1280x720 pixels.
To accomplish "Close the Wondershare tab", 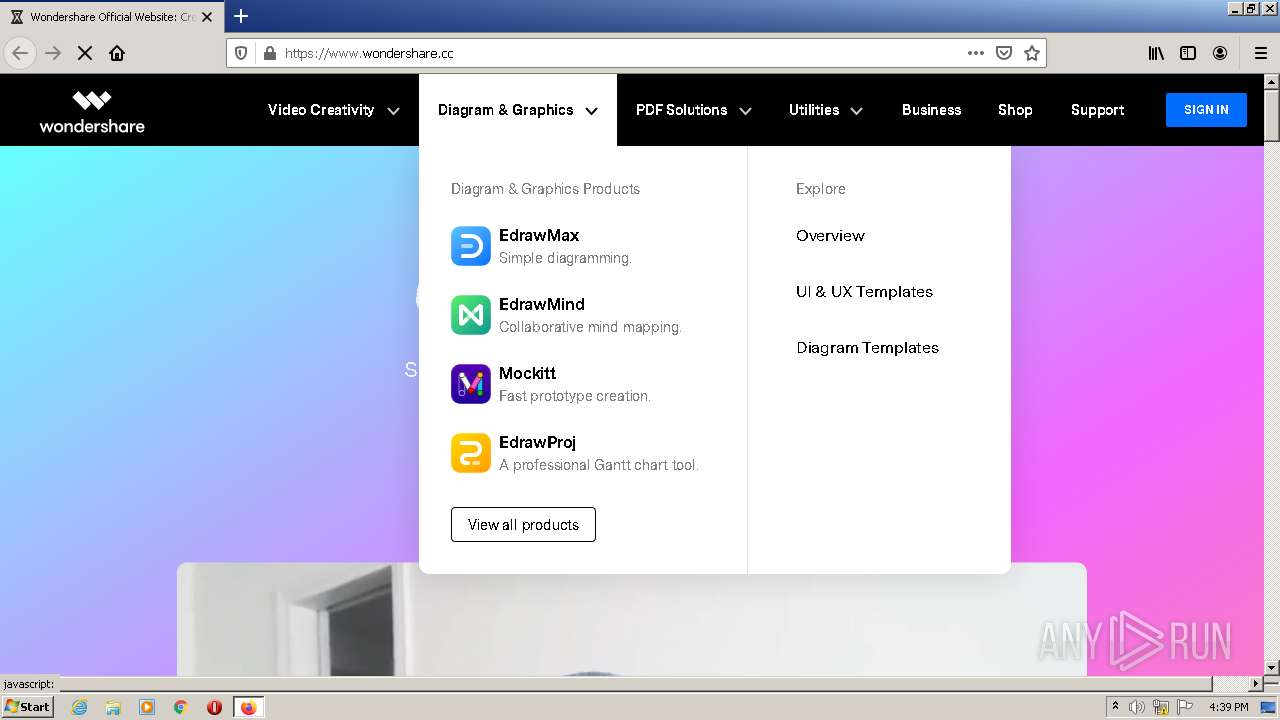I will click(207, 17).
